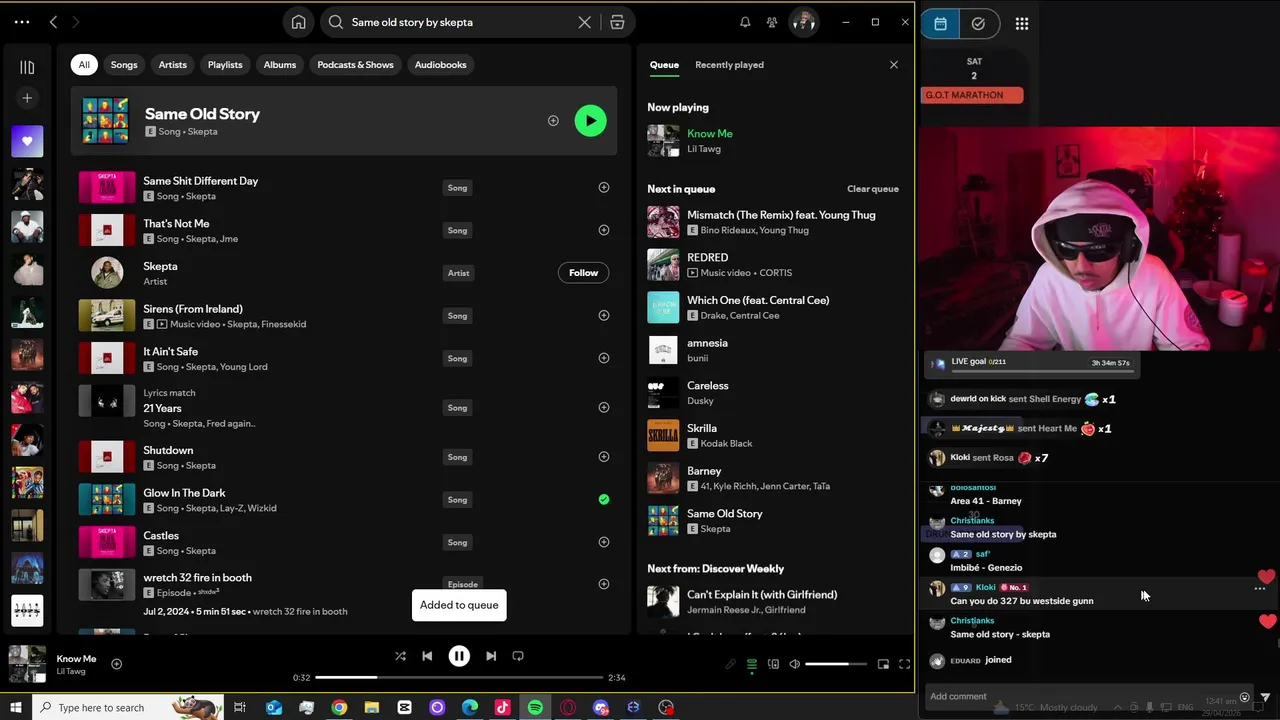The image size is (1280, 720).
Task: Open the three-dots Spotify app menu
Action: pos(22,22)
